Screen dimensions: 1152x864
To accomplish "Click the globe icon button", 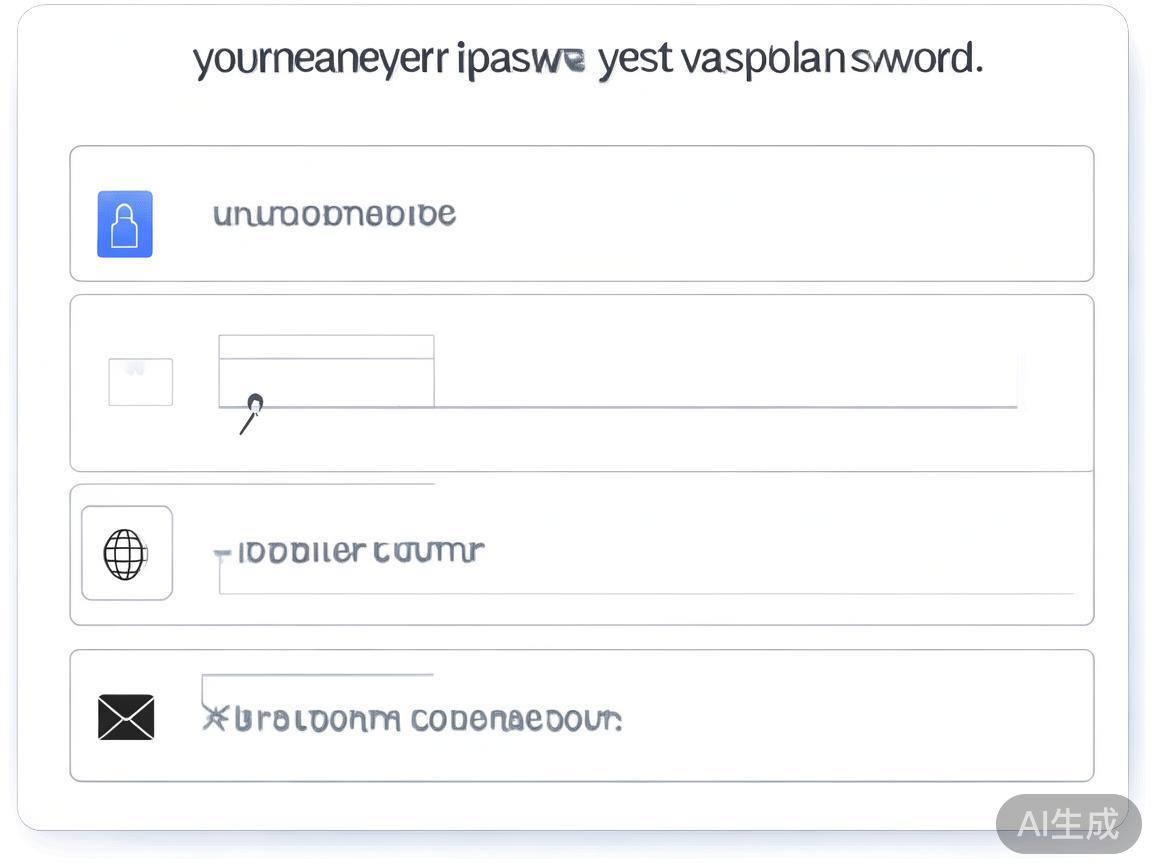I will click(126, 553).
